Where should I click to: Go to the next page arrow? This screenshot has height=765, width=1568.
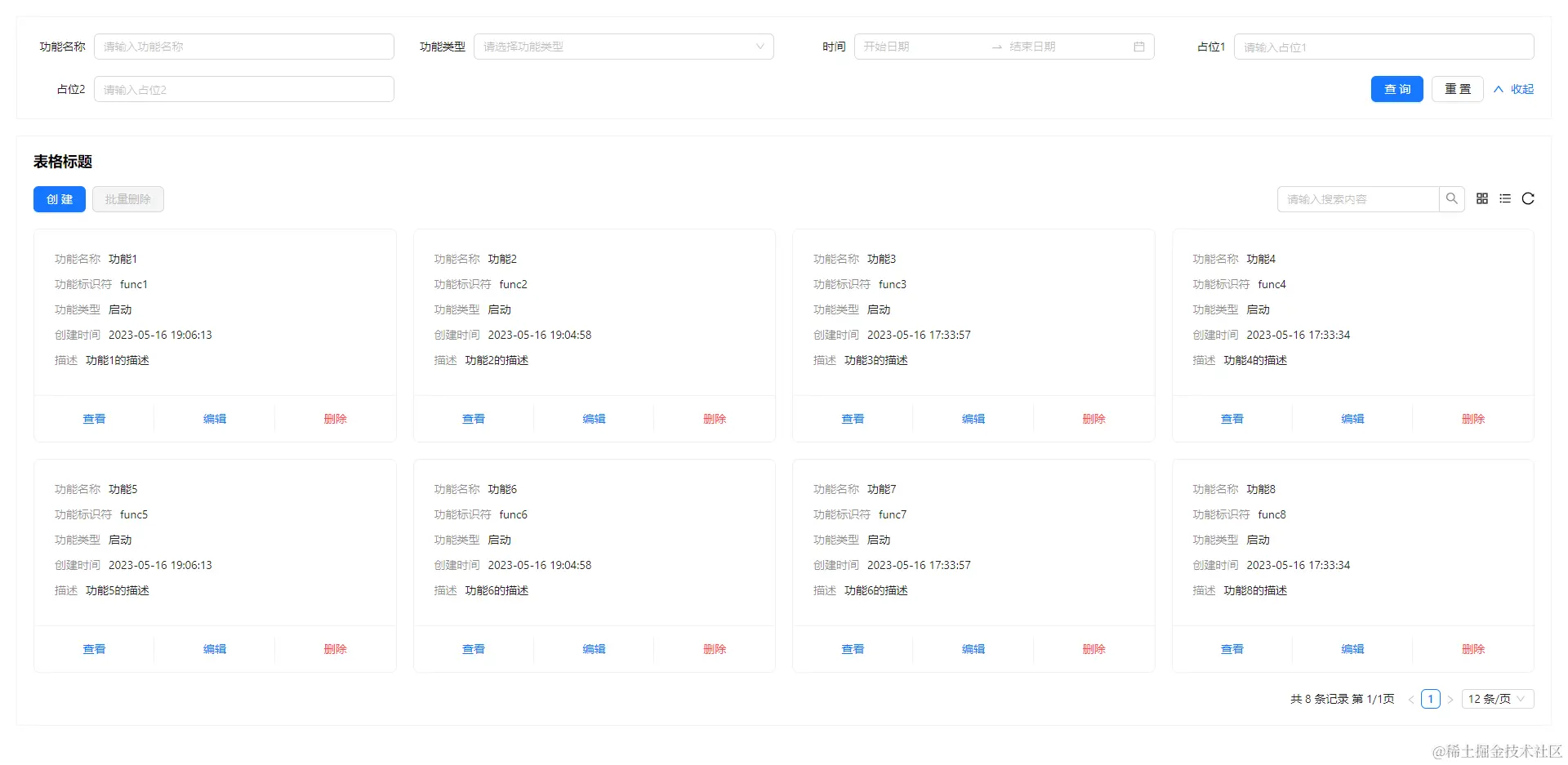point(1451,699)
